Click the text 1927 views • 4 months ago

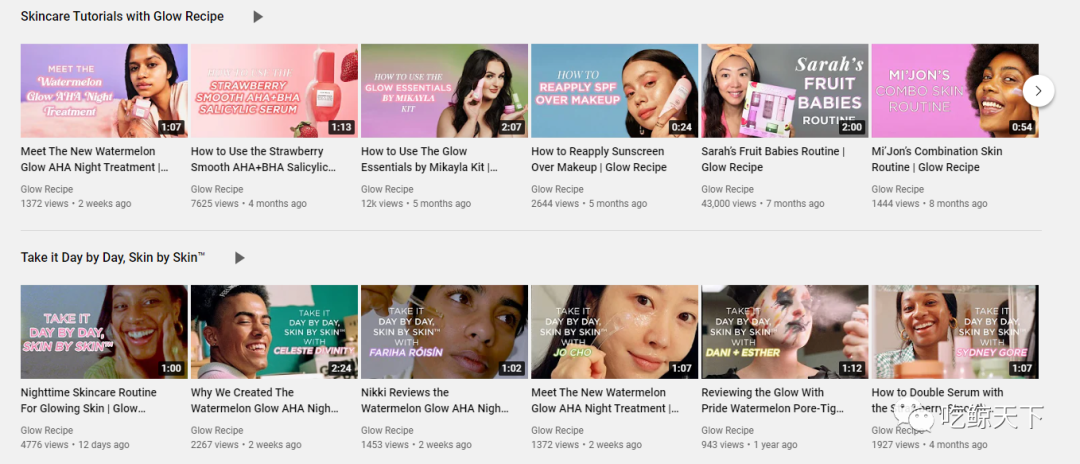click(929, 445)
